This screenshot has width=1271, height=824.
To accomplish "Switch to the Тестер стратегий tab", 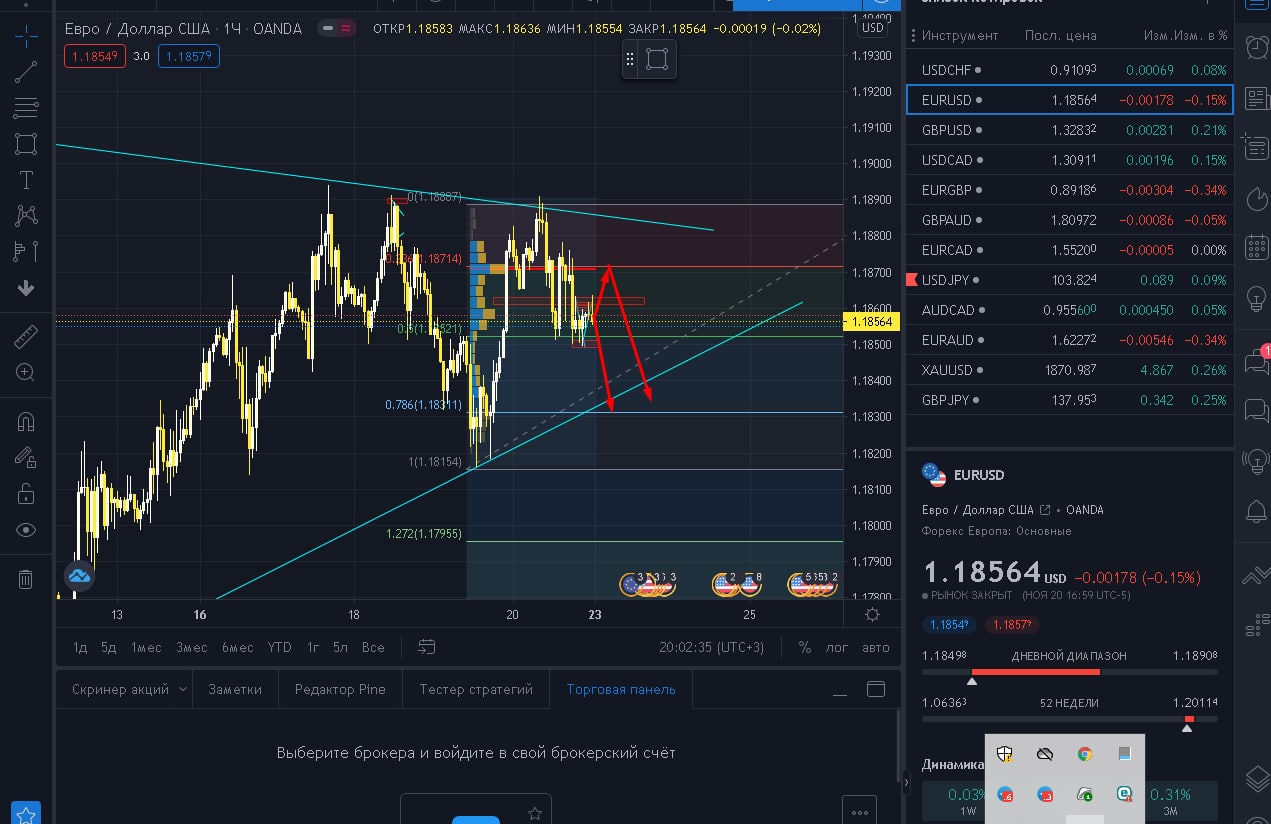I will point(476,689).
